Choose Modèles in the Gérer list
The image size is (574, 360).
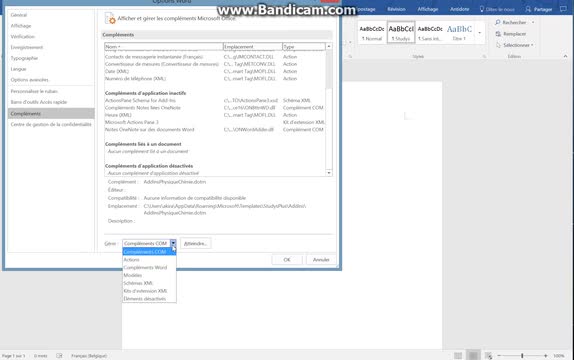pyautogui.click(x=133, y=275)
